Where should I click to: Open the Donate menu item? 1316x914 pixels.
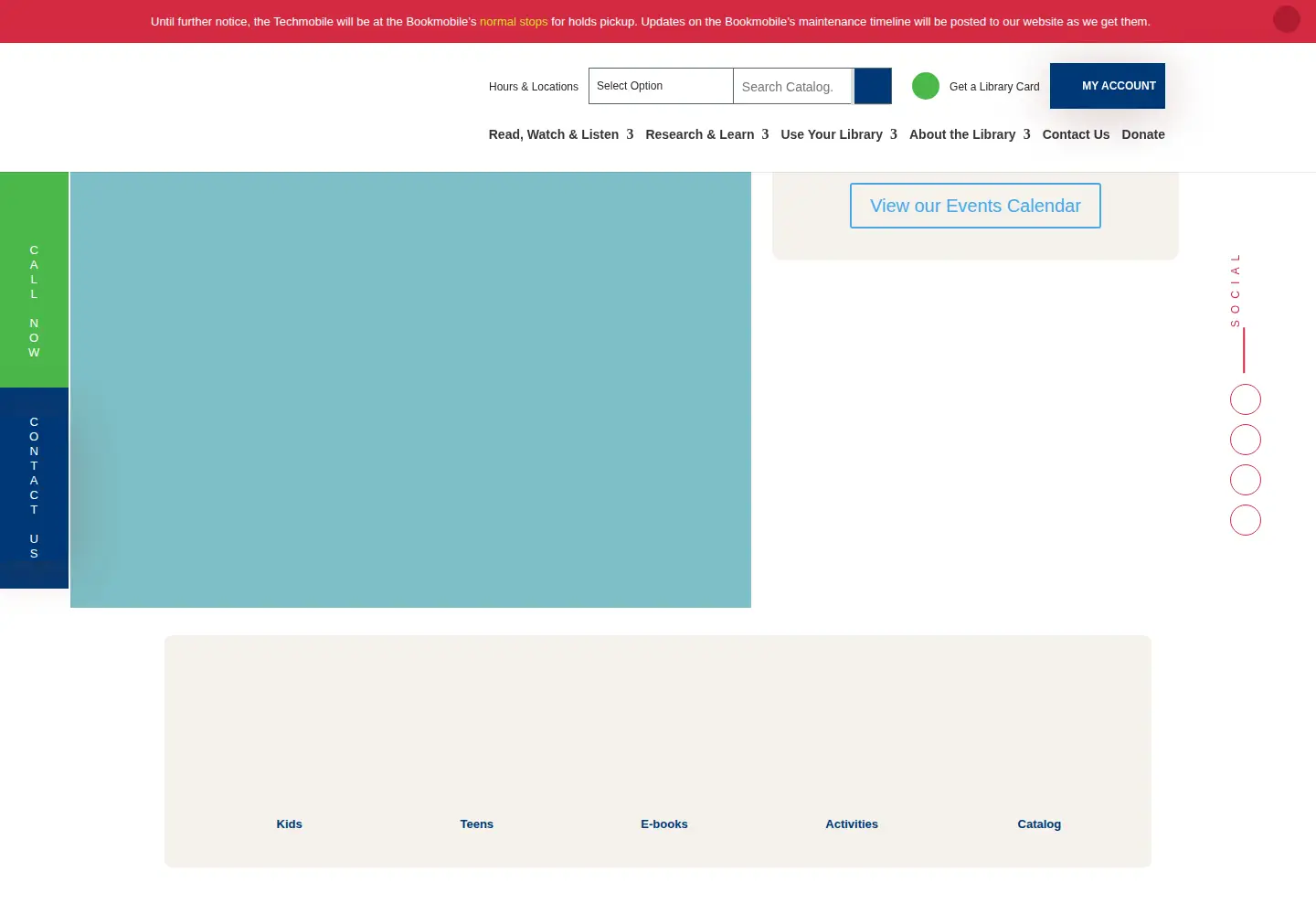coord(1143,134)
